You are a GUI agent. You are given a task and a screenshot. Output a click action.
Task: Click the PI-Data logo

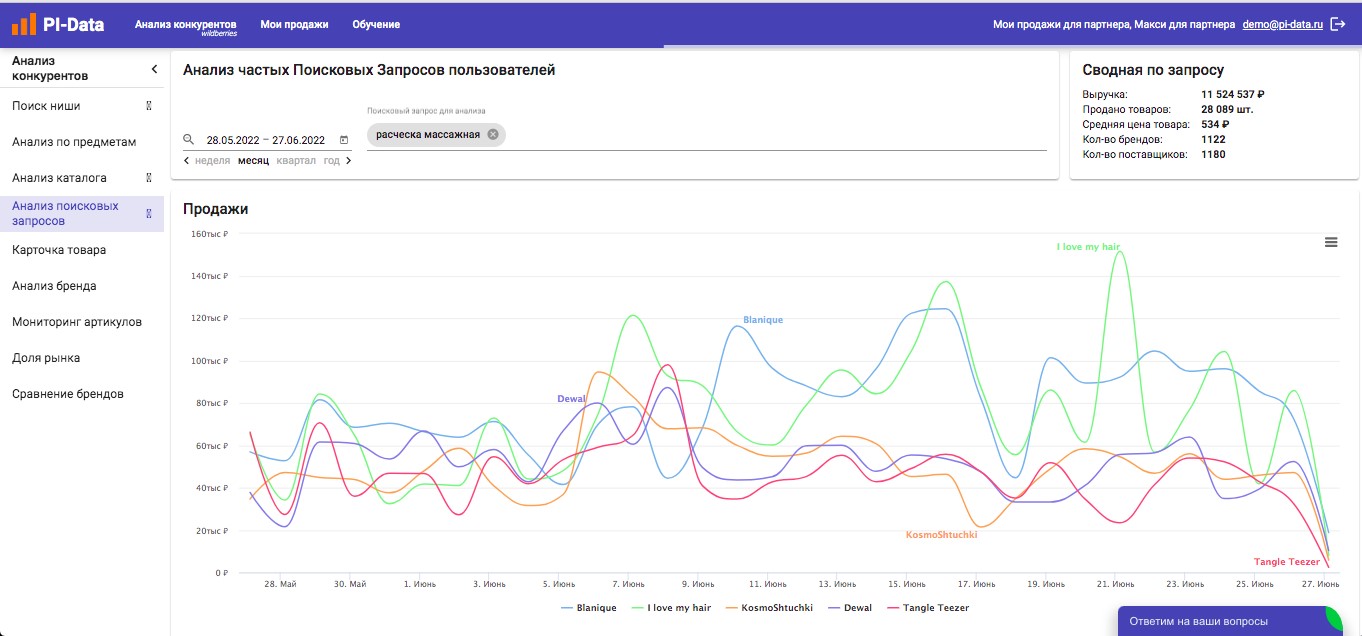(58, 24)
